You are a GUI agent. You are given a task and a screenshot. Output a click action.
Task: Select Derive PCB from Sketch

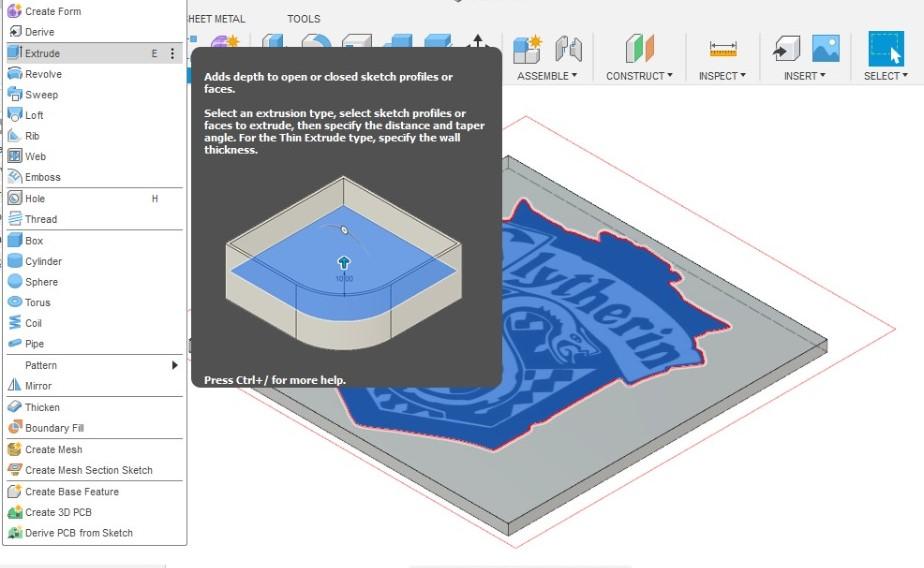94,533
